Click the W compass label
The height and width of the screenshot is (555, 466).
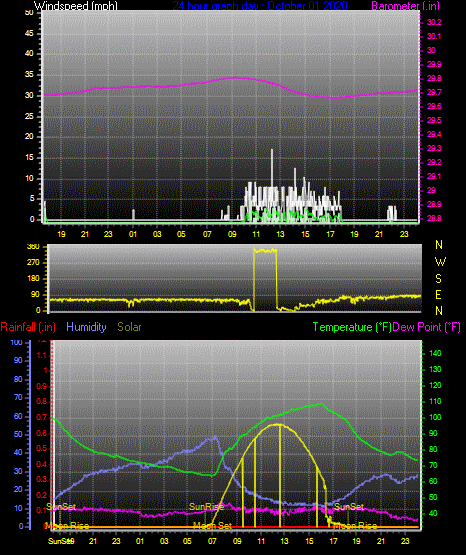click(x=440, y=262)
